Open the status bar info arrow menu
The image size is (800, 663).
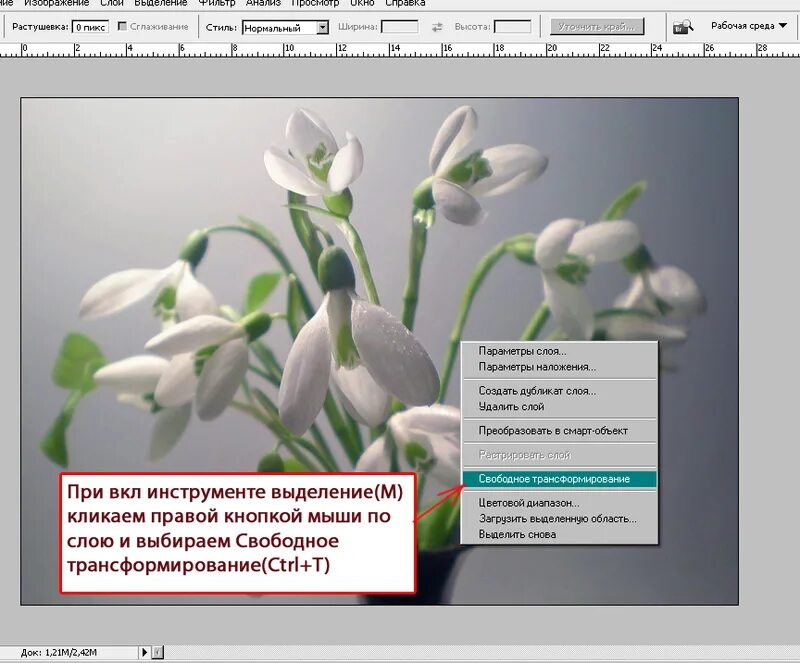click(144, 652)
